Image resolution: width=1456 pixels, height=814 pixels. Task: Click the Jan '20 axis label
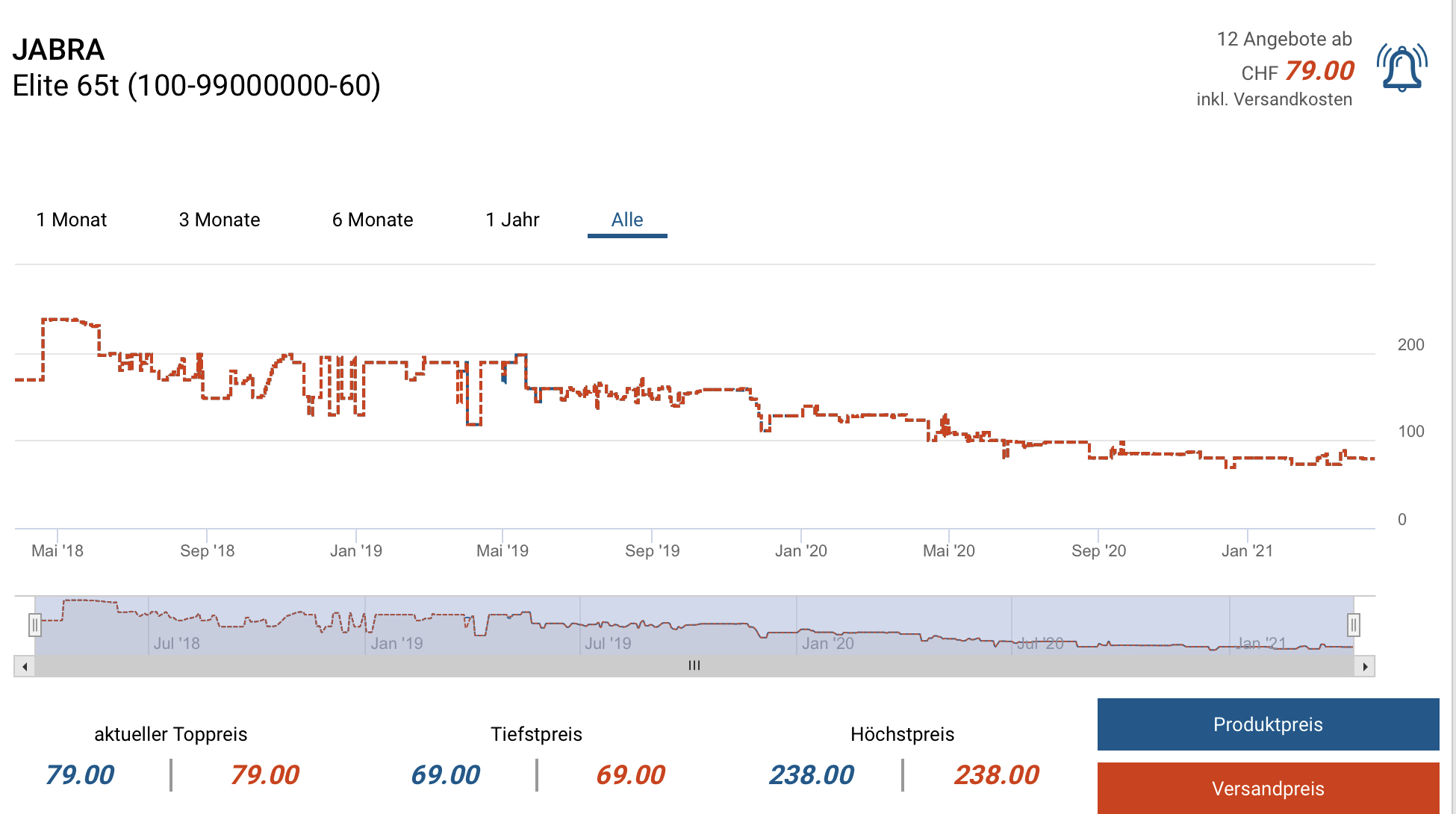[x=800, y=551]
